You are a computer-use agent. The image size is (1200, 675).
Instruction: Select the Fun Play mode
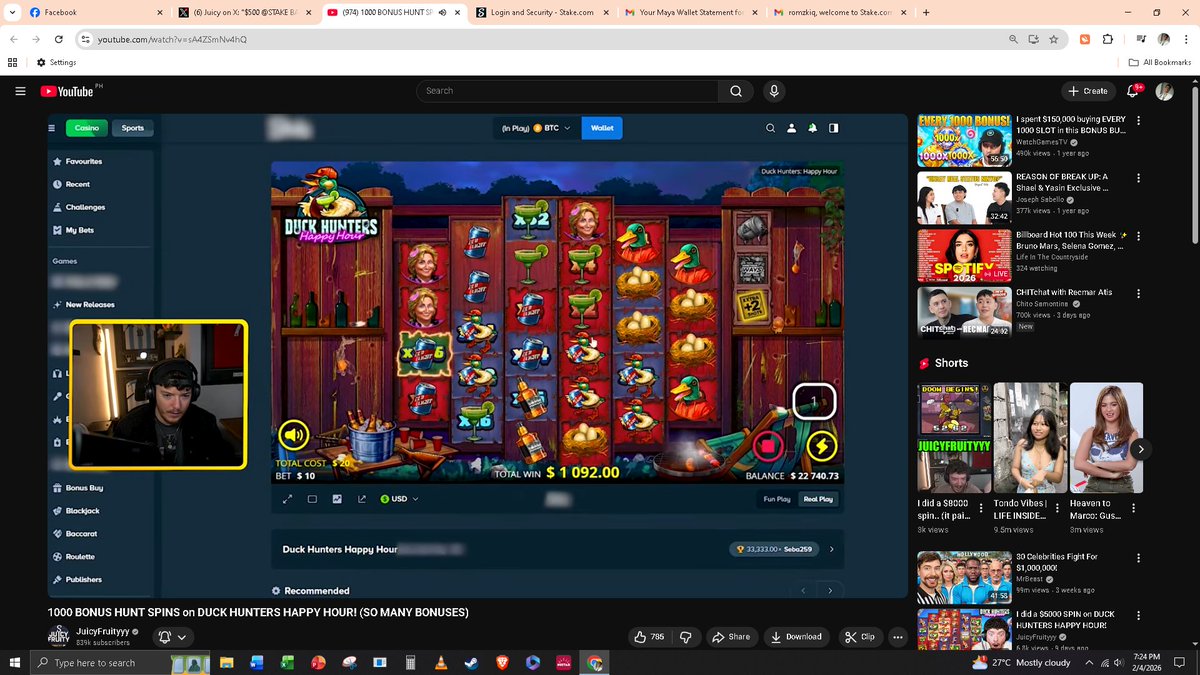[x=777, y=499]
